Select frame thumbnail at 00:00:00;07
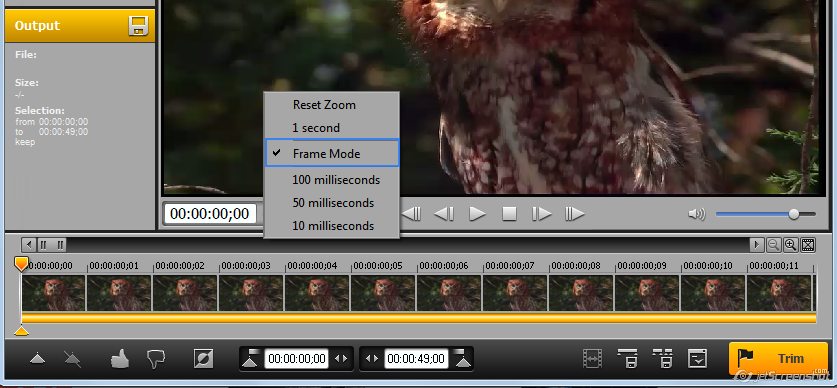The image size is (837, 388). pos(515,292)
